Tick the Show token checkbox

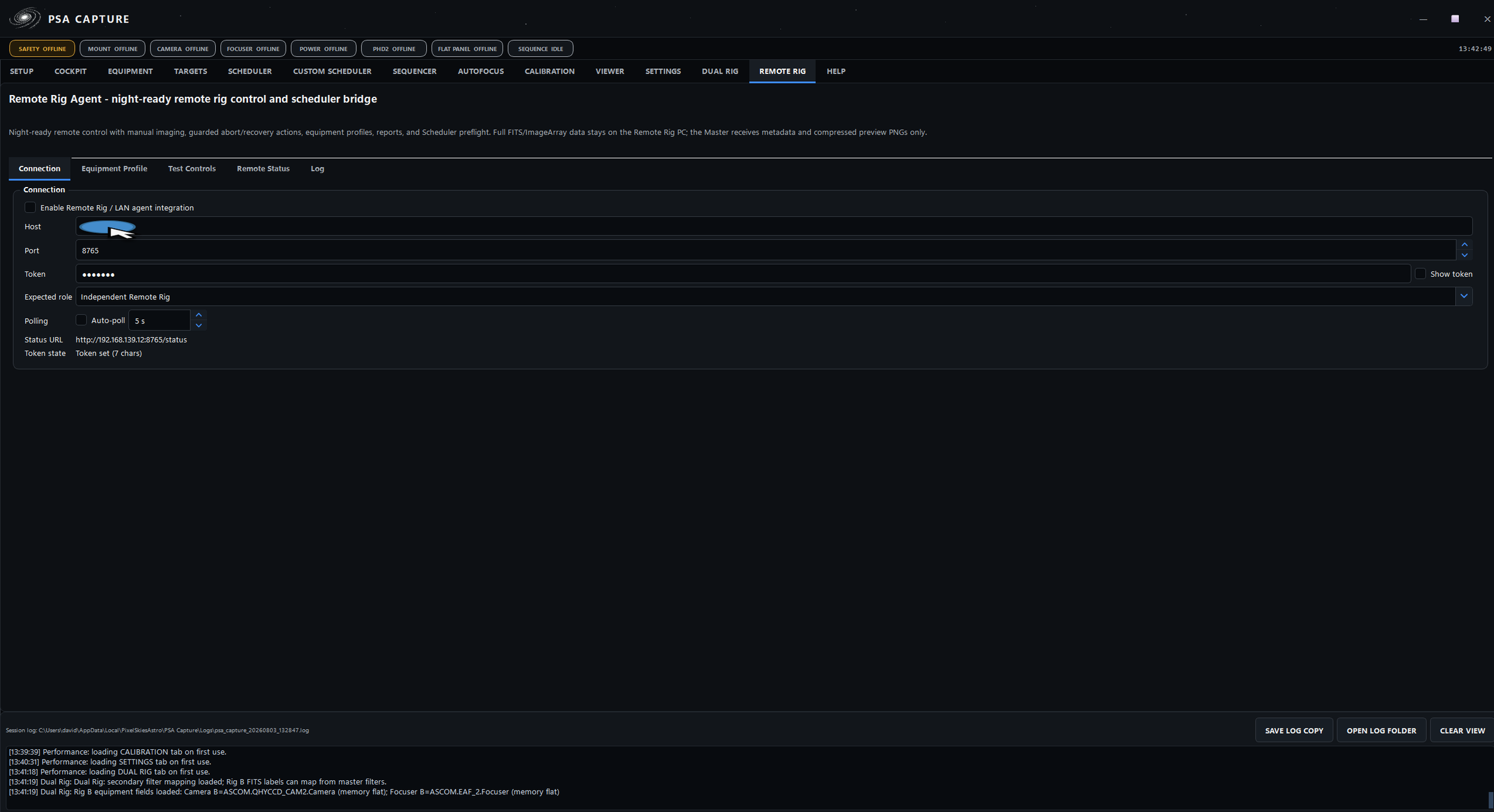tap(1420, 274)
